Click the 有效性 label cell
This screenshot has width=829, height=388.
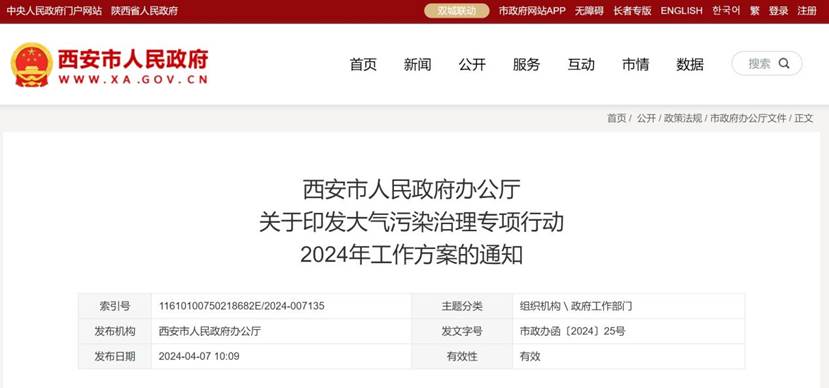pos(462,357)
